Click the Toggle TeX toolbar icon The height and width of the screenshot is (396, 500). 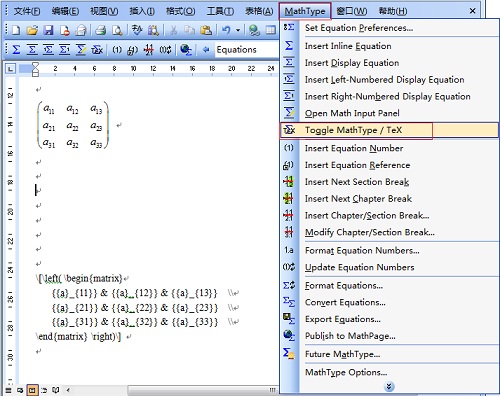click(x=97, y=50)
